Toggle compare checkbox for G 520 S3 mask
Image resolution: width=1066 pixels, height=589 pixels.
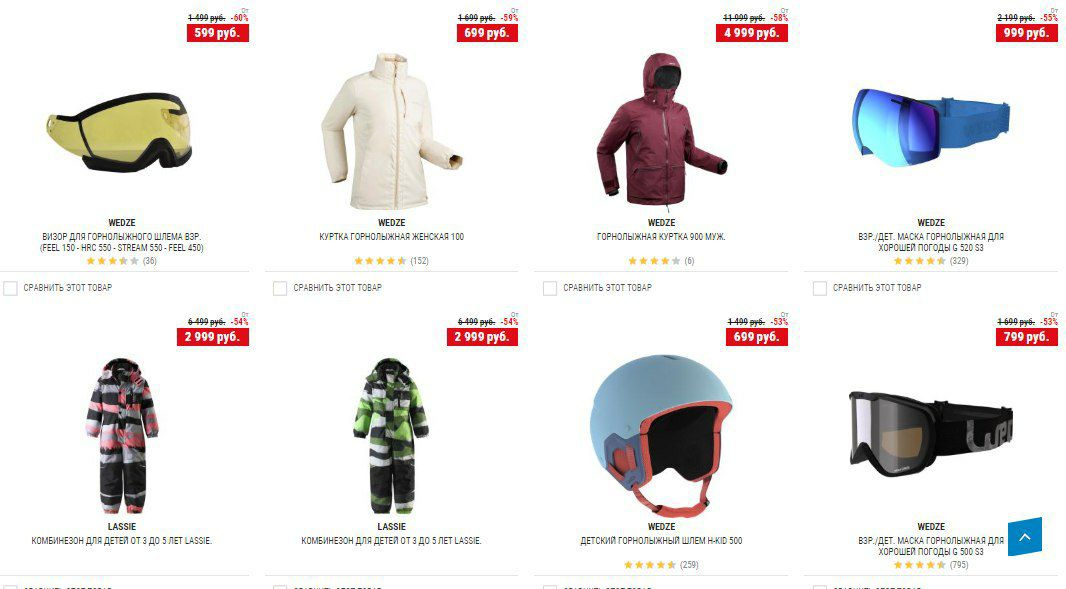coord(820,288)
